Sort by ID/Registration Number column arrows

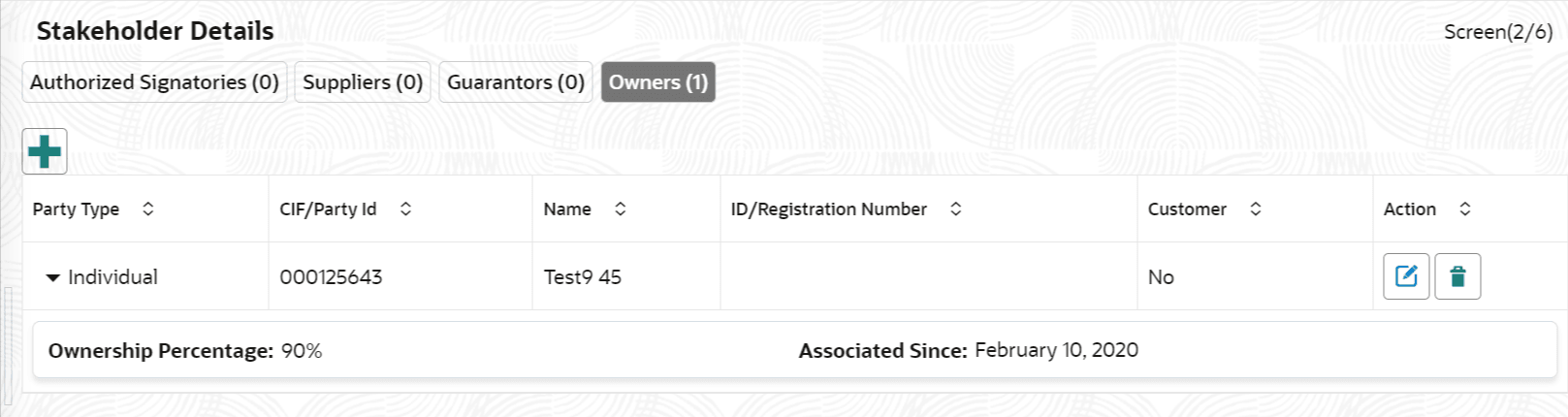pos(955,208)
